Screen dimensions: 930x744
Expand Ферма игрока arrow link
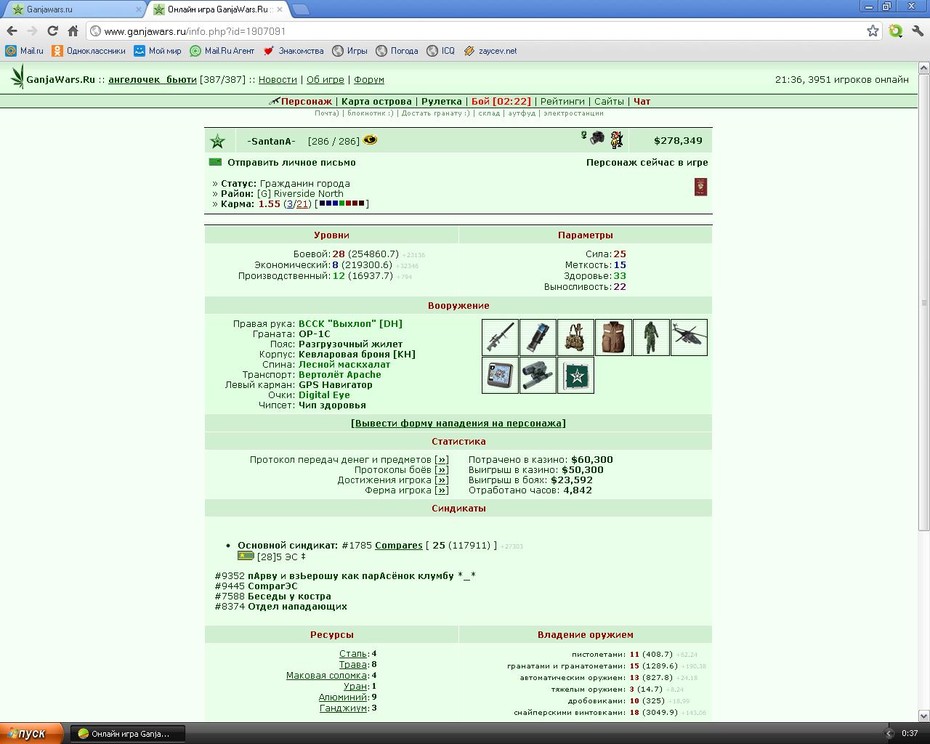[442, 490]
